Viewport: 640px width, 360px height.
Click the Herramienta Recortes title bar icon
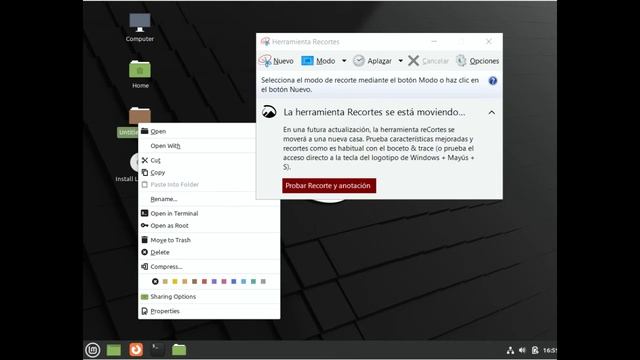coord(265,42)
